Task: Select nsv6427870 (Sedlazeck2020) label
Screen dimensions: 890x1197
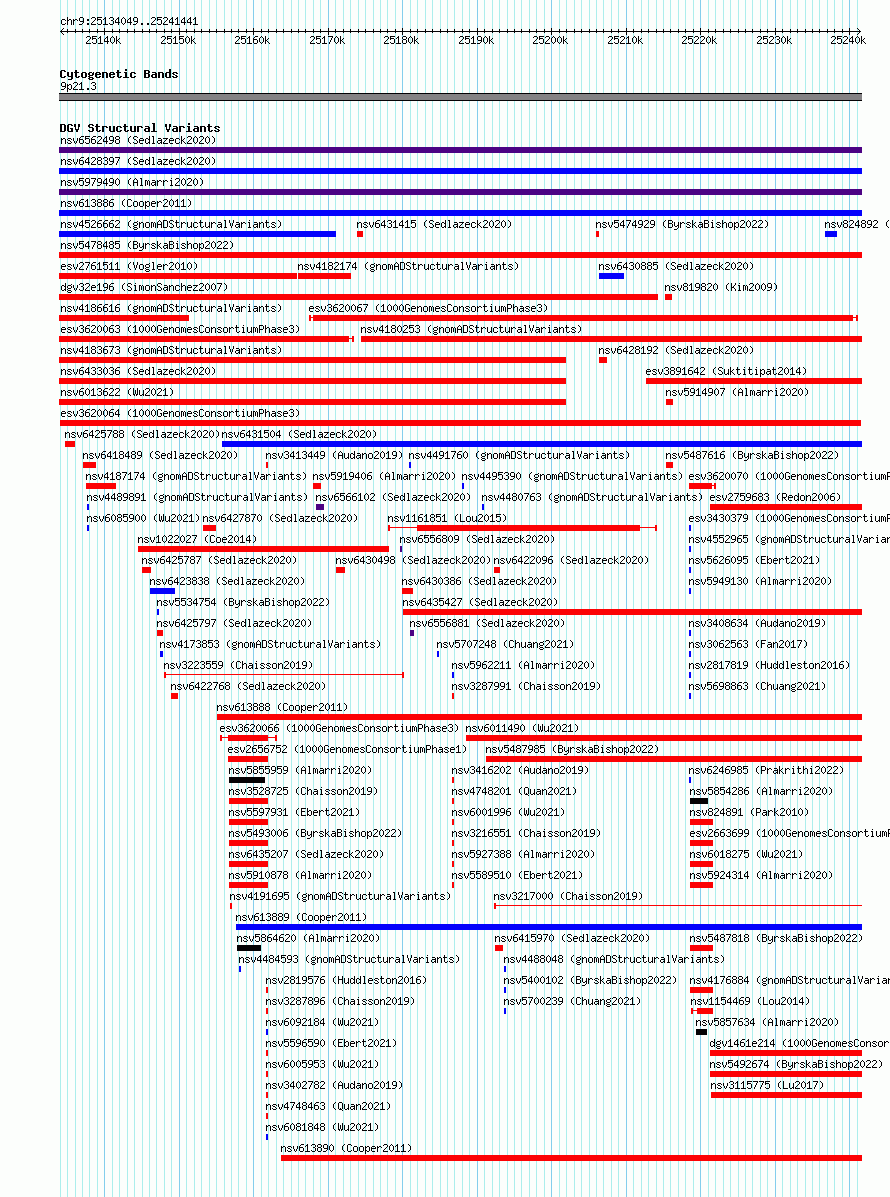Action: tap(280, 518)
